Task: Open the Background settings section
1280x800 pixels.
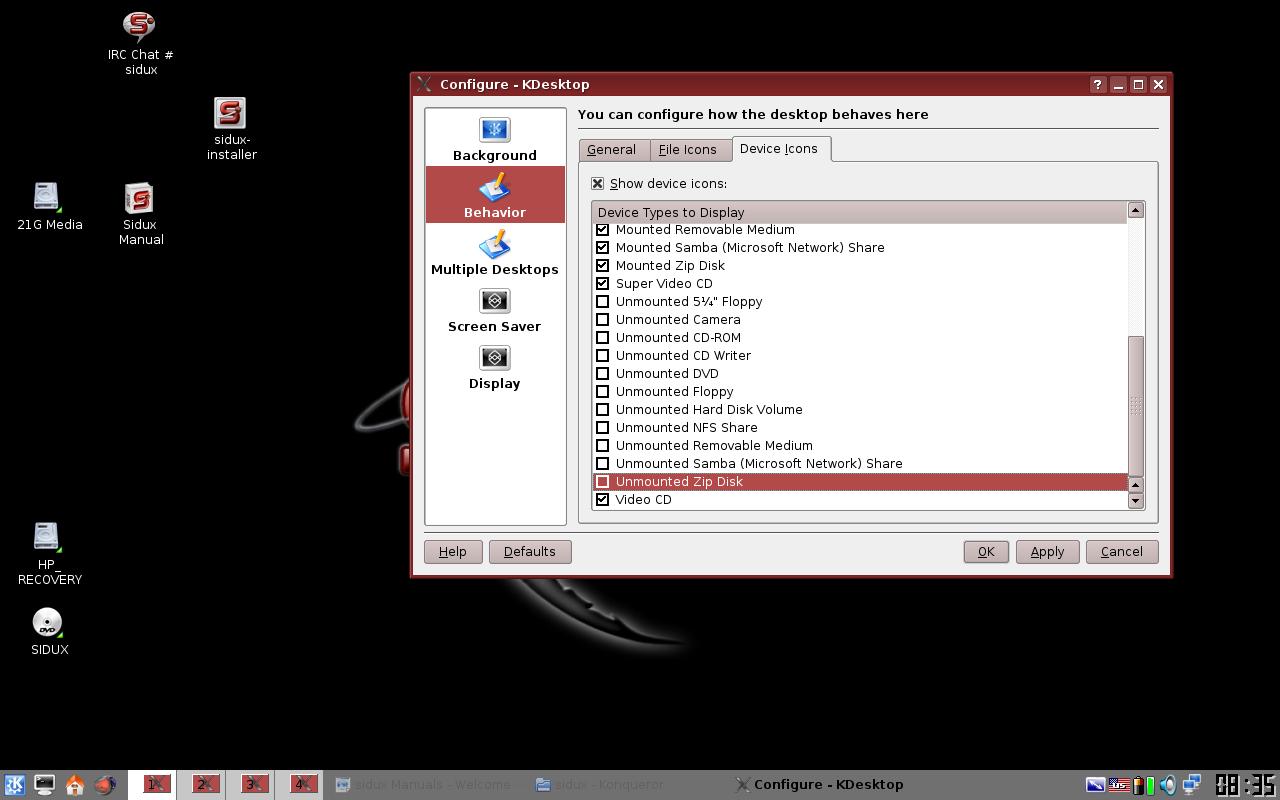Action: point(495,138)
